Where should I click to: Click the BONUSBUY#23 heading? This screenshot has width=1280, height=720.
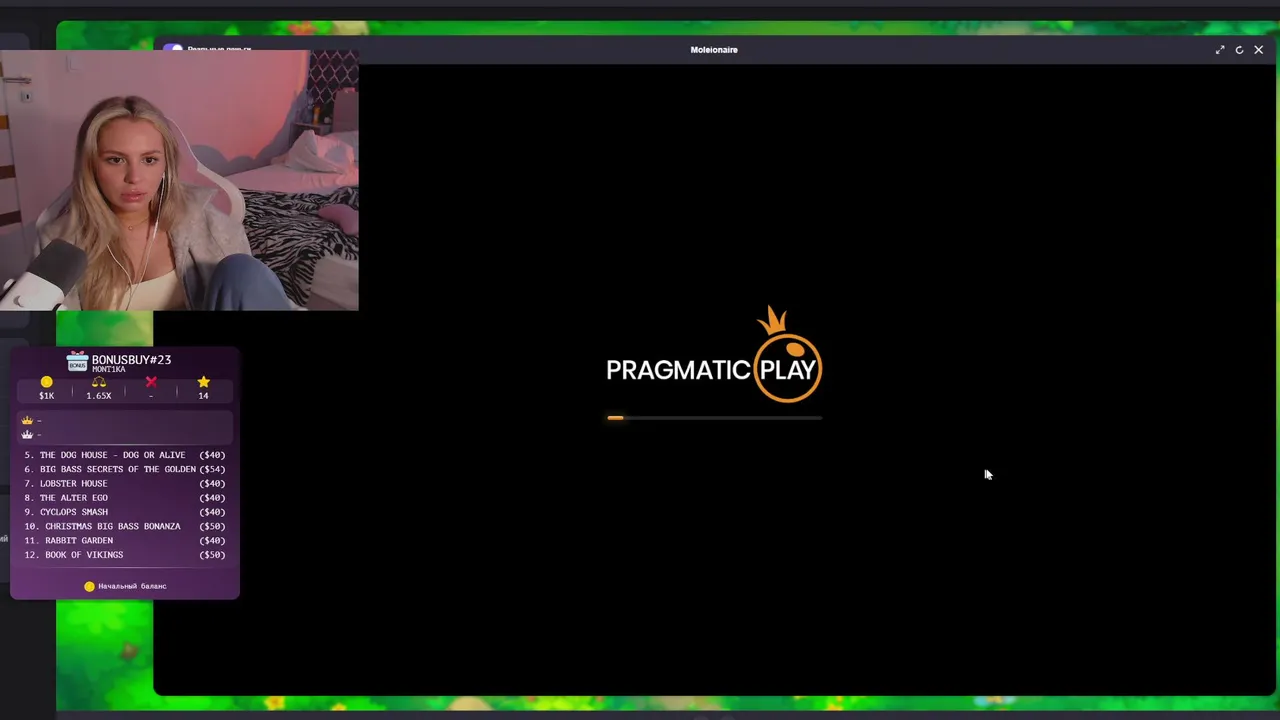click(131, 359)
